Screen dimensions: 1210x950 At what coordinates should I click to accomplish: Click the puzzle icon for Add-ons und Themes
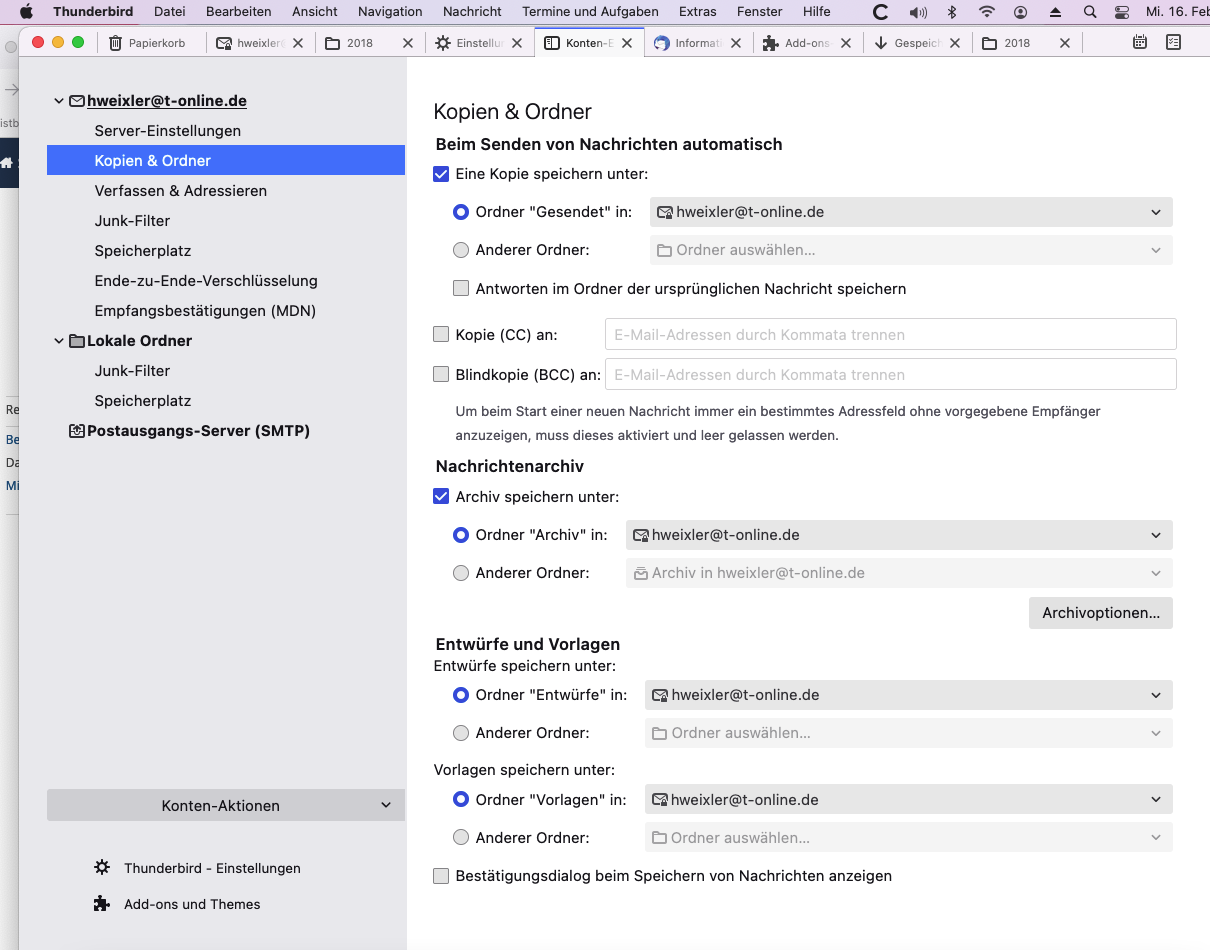(x=101, y=904)
